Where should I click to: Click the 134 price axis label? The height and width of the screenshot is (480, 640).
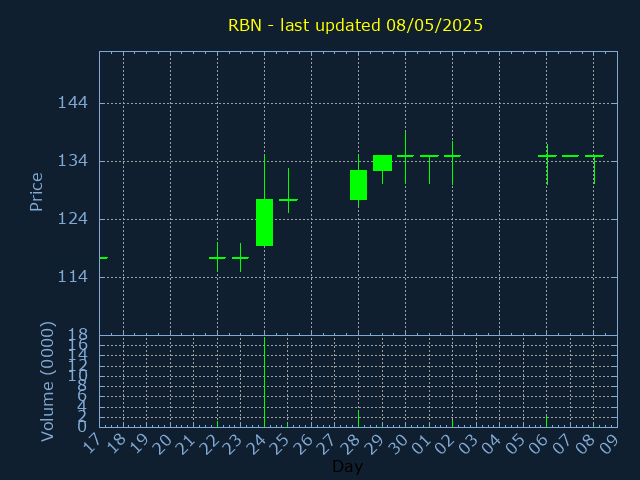click(x=73, y=161)
